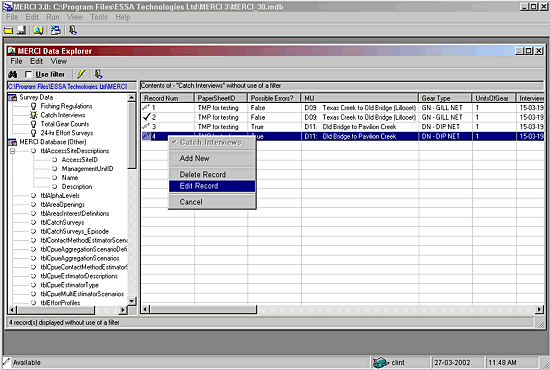550x370 pixels.
Task: Click the fourth main toolbar icon
Action: pos(55,31)
